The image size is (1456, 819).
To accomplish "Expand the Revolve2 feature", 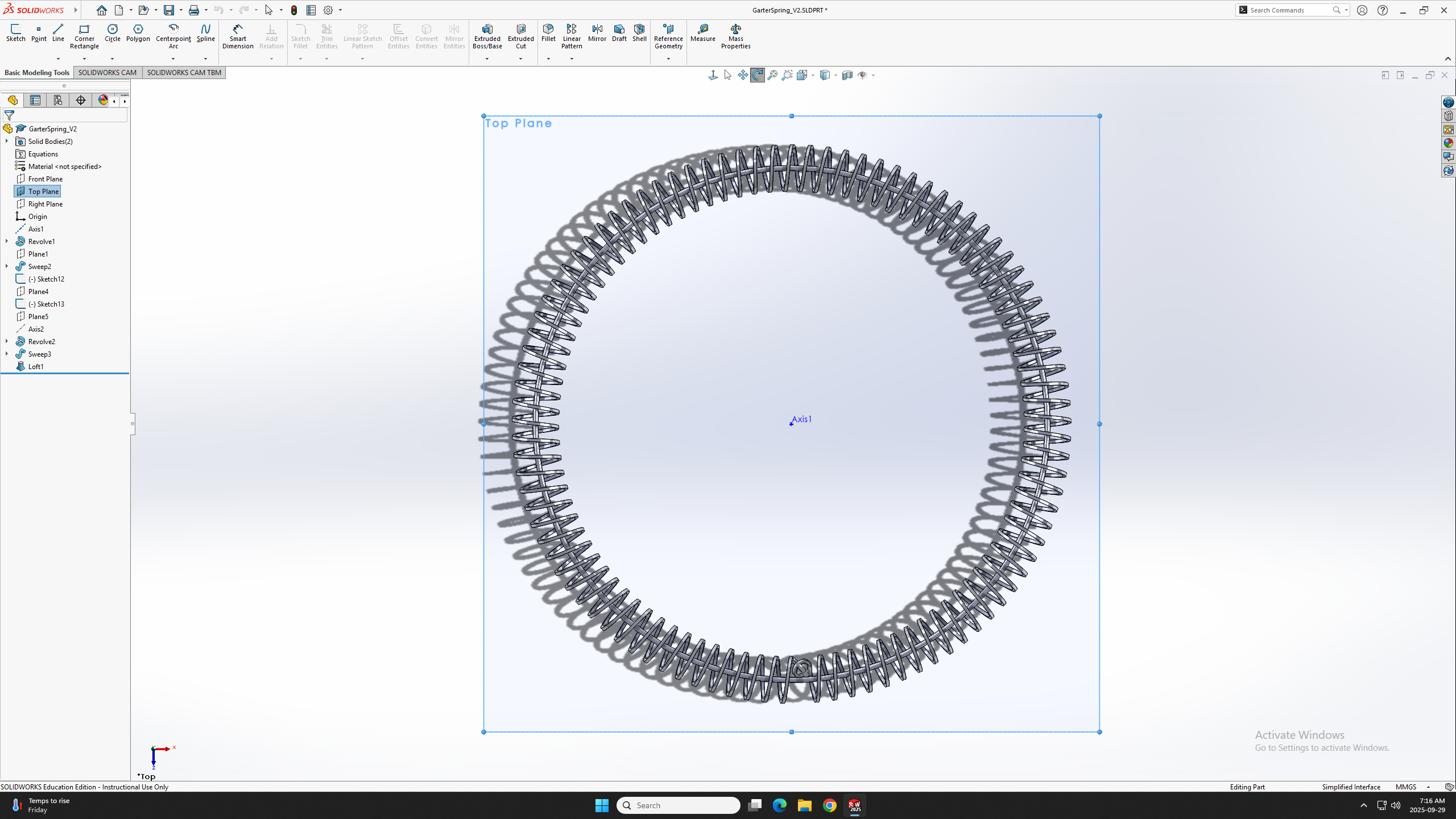I will click(7, 341).
